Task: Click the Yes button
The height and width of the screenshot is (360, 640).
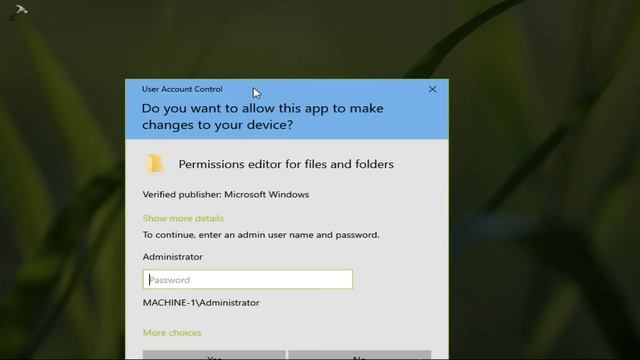Action: click(214, 355)
